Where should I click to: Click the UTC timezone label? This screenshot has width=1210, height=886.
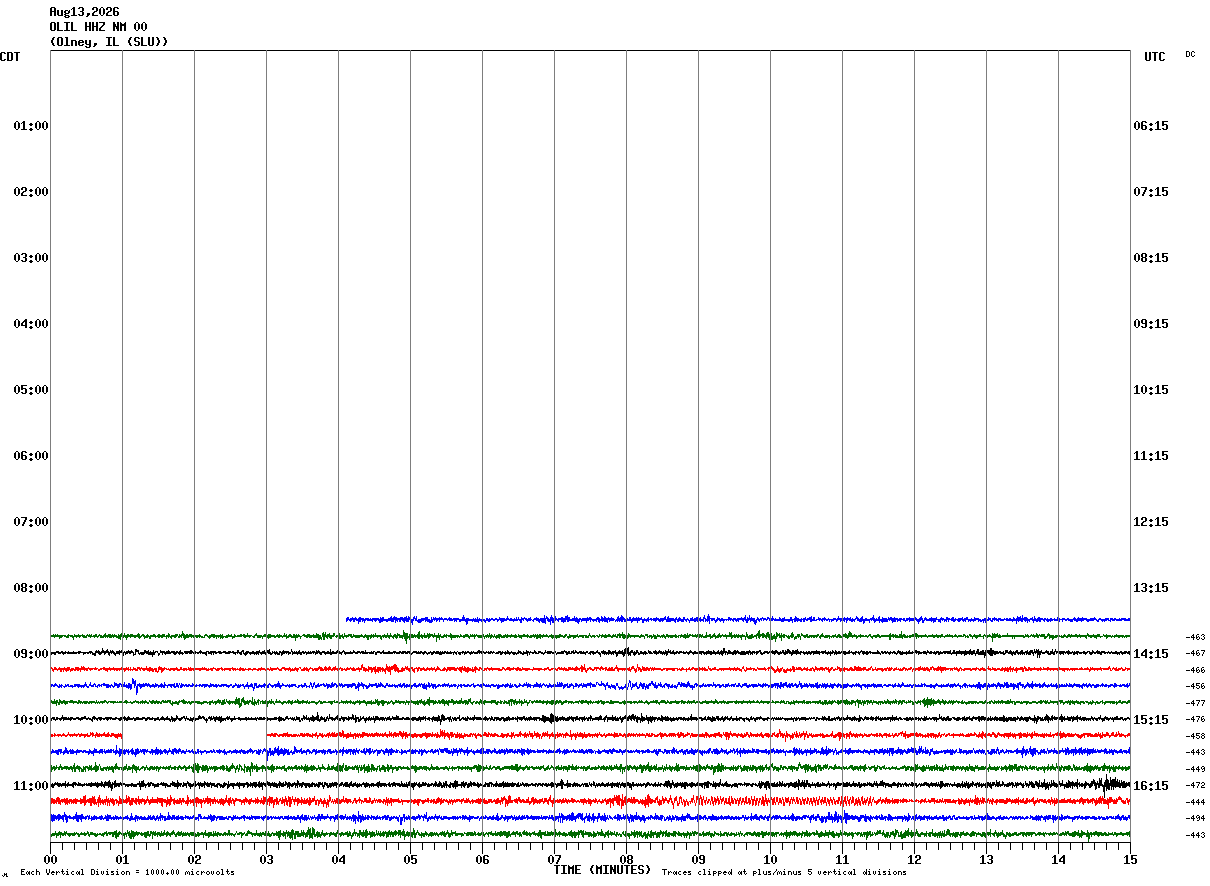point(1155,57)
